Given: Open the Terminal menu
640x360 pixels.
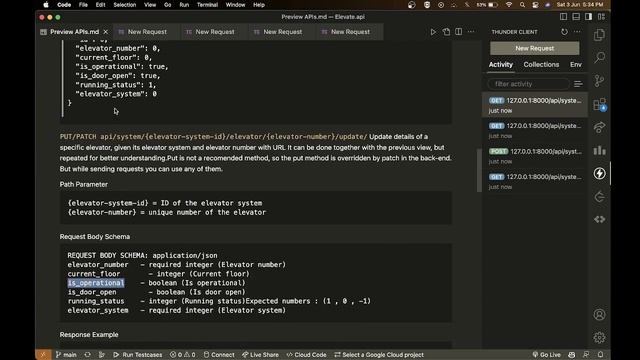Looking at the screenshot, I should (x=207, y=5).
